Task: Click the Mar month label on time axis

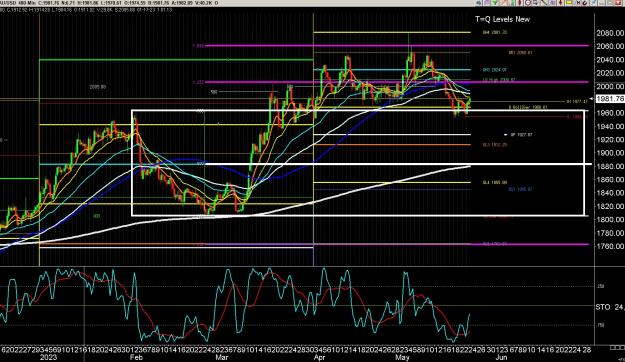Action: coord(222,357)
